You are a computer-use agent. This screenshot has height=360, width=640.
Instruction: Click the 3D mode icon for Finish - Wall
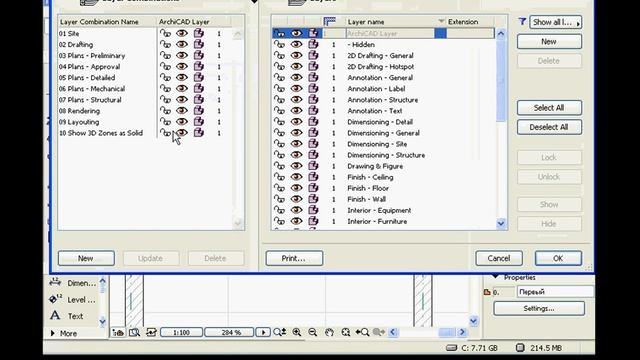[313, 199]
